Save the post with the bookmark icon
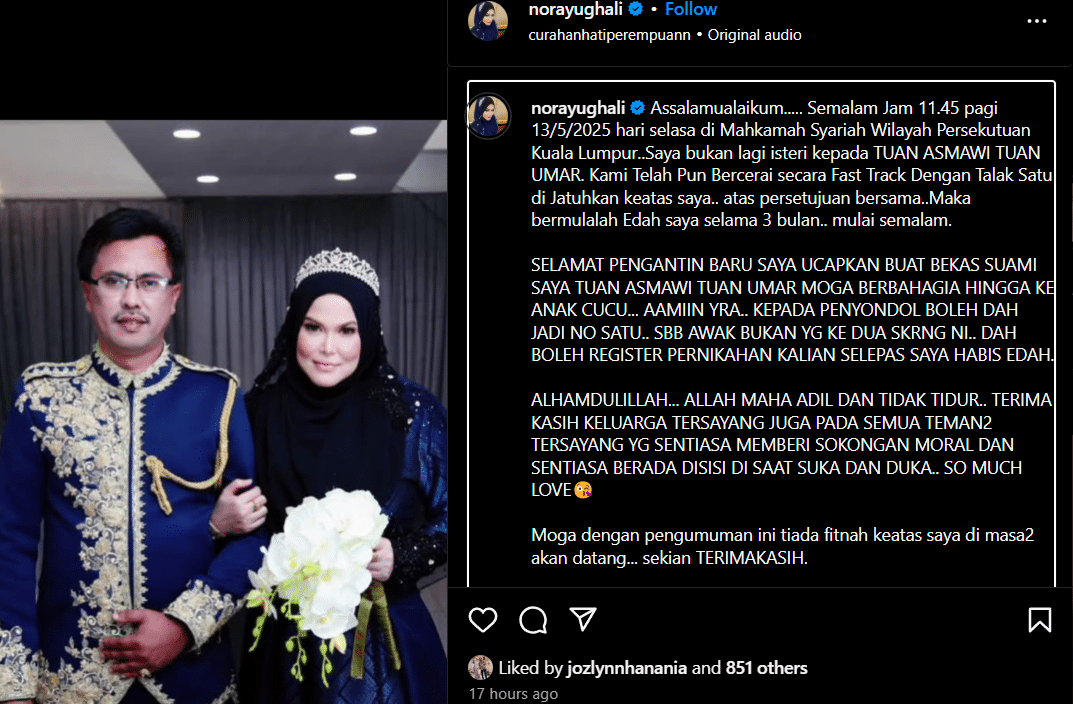Screen dimensions: 1073x704 click(1039, 620)
